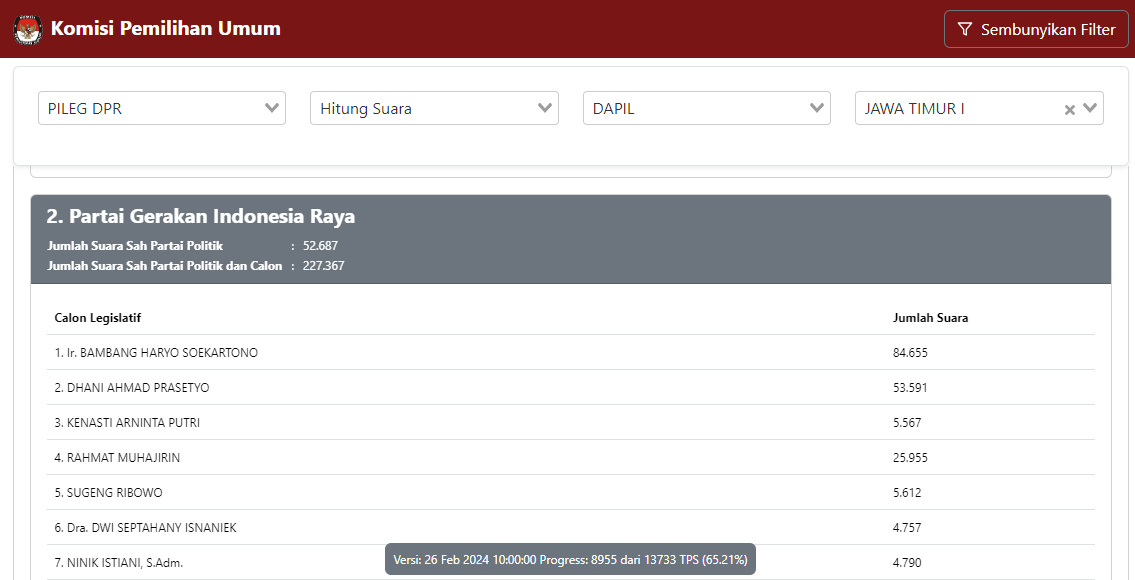Select candidate Ir. BAMBANG HARYO SOEKARTONO row

coord(156,353)
